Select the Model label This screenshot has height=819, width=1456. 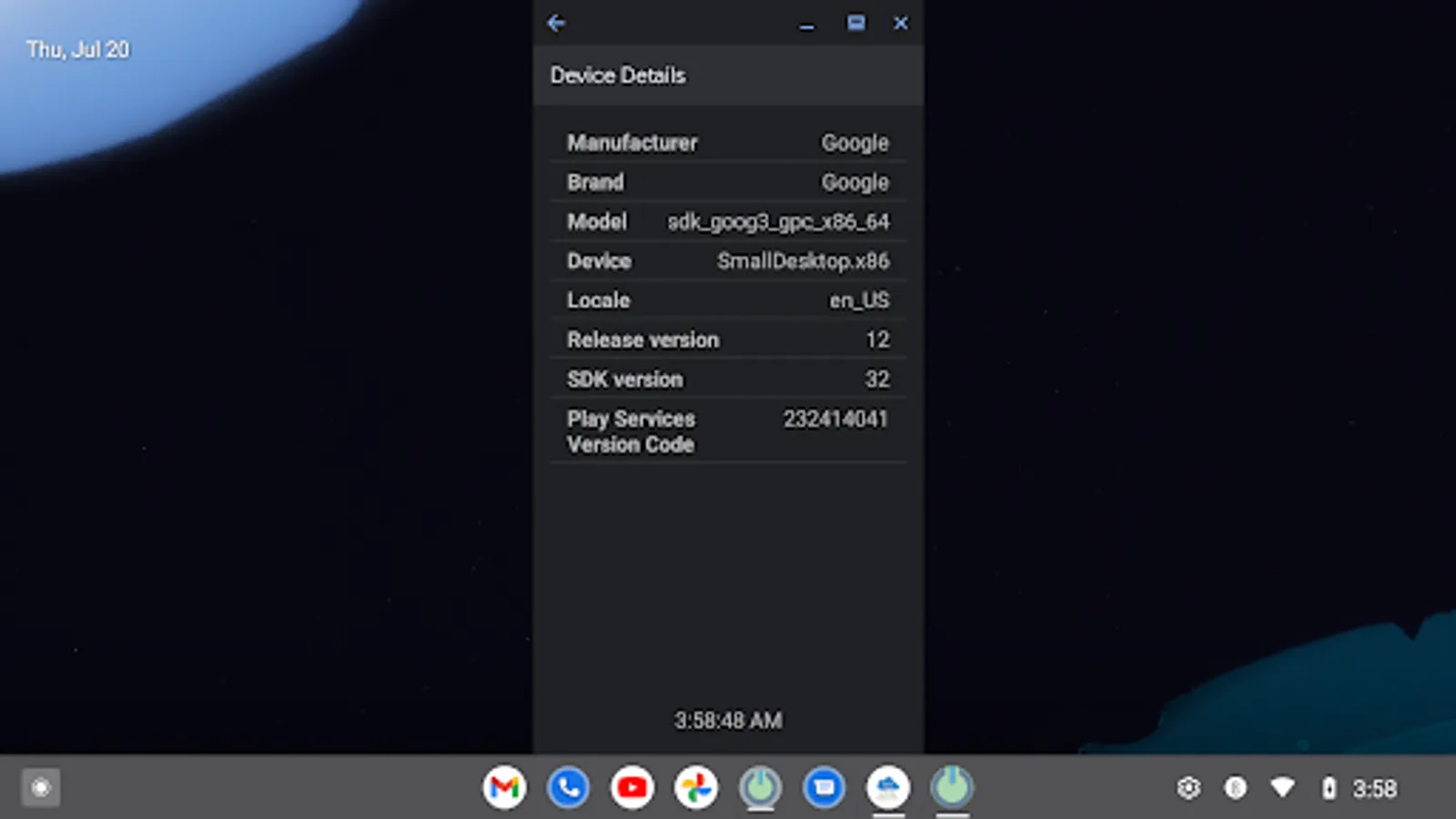tap(597, 221)
